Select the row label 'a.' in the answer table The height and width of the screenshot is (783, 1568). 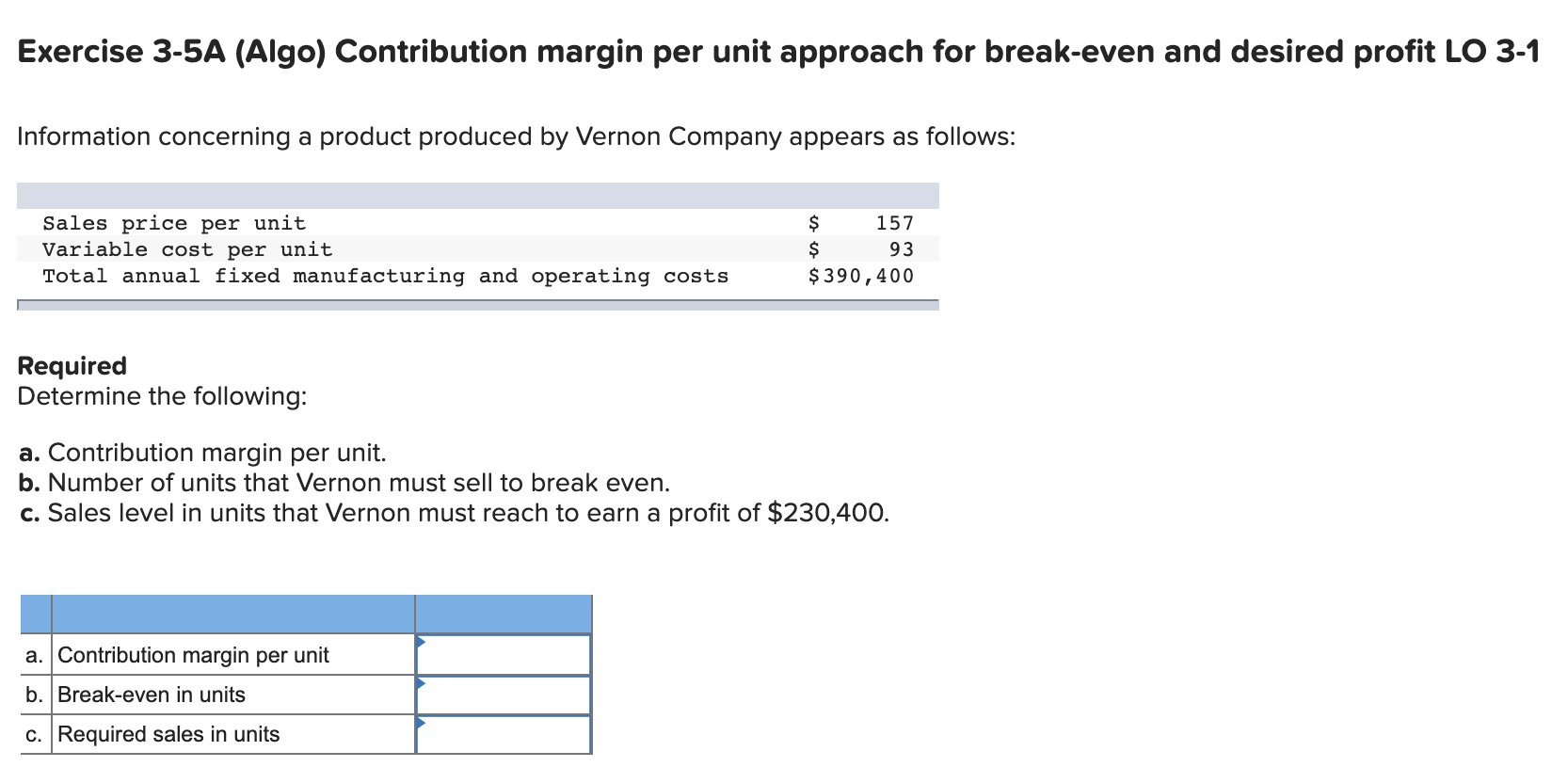pos(33,654)
